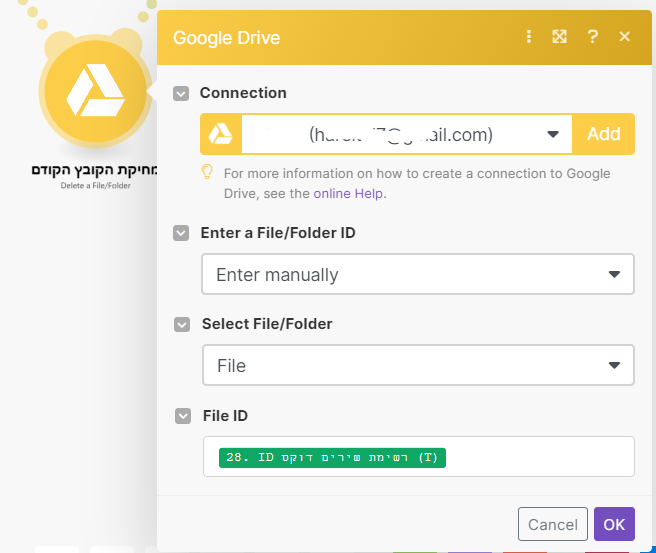Toggle the Connection field chevron checkbox

[181, 93]
